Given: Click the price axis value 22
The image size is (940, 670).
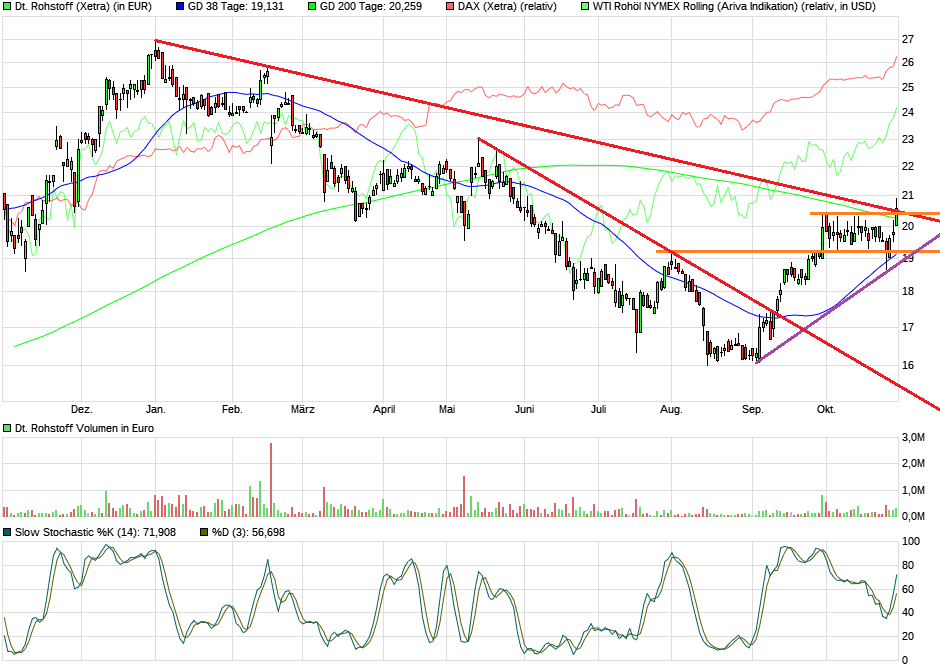Looking at the screenshot, I should coord(908,167).
